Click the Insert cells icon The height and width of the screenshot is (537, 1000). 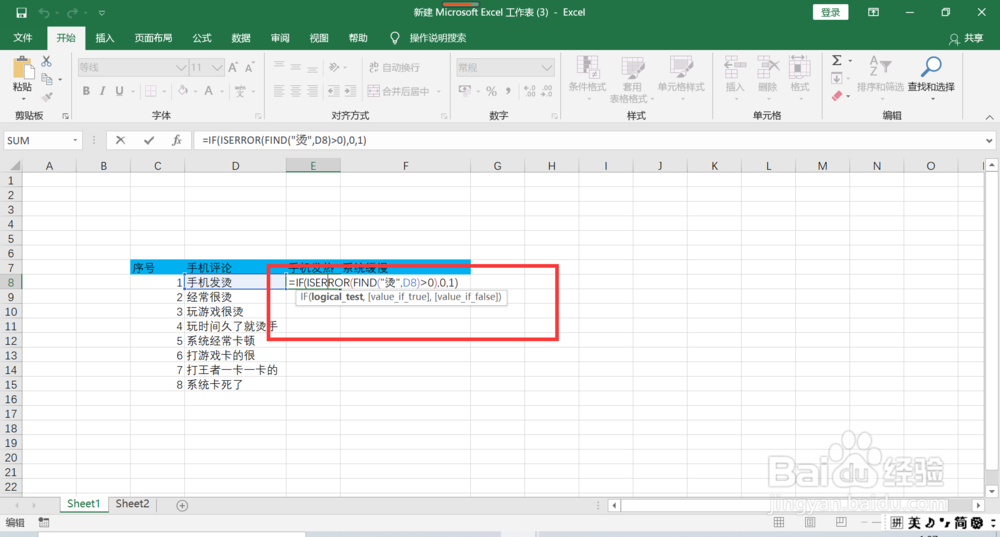(x=735, y=67)
